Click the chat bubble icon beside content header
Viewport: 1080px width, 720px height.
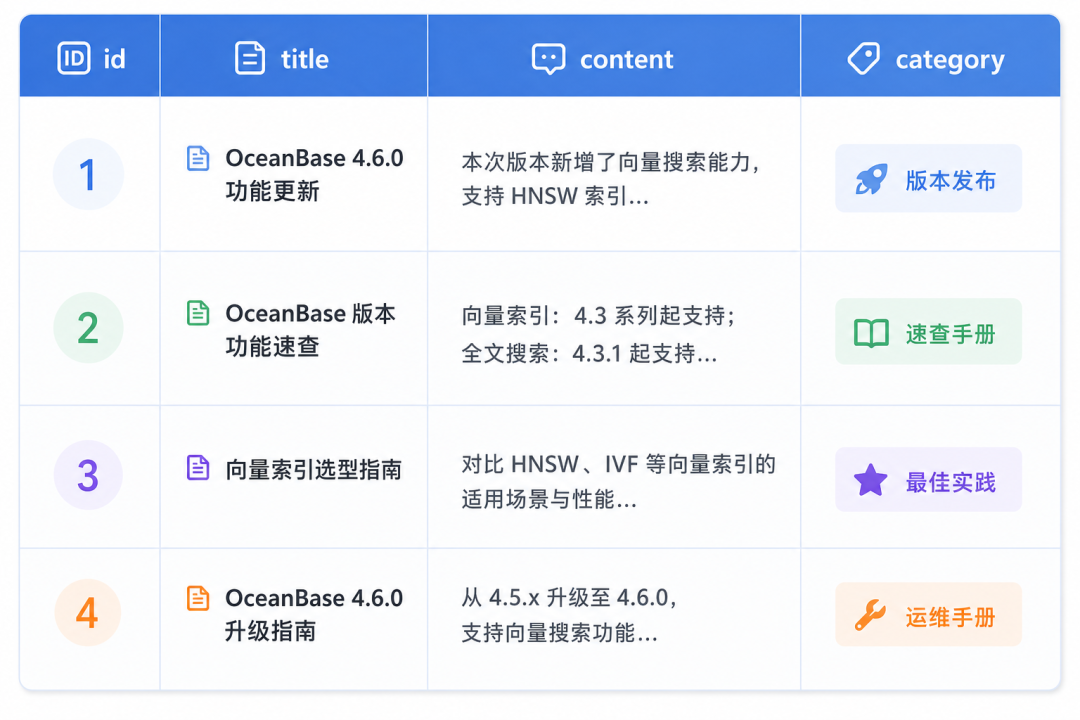click(x=548, y=59)
